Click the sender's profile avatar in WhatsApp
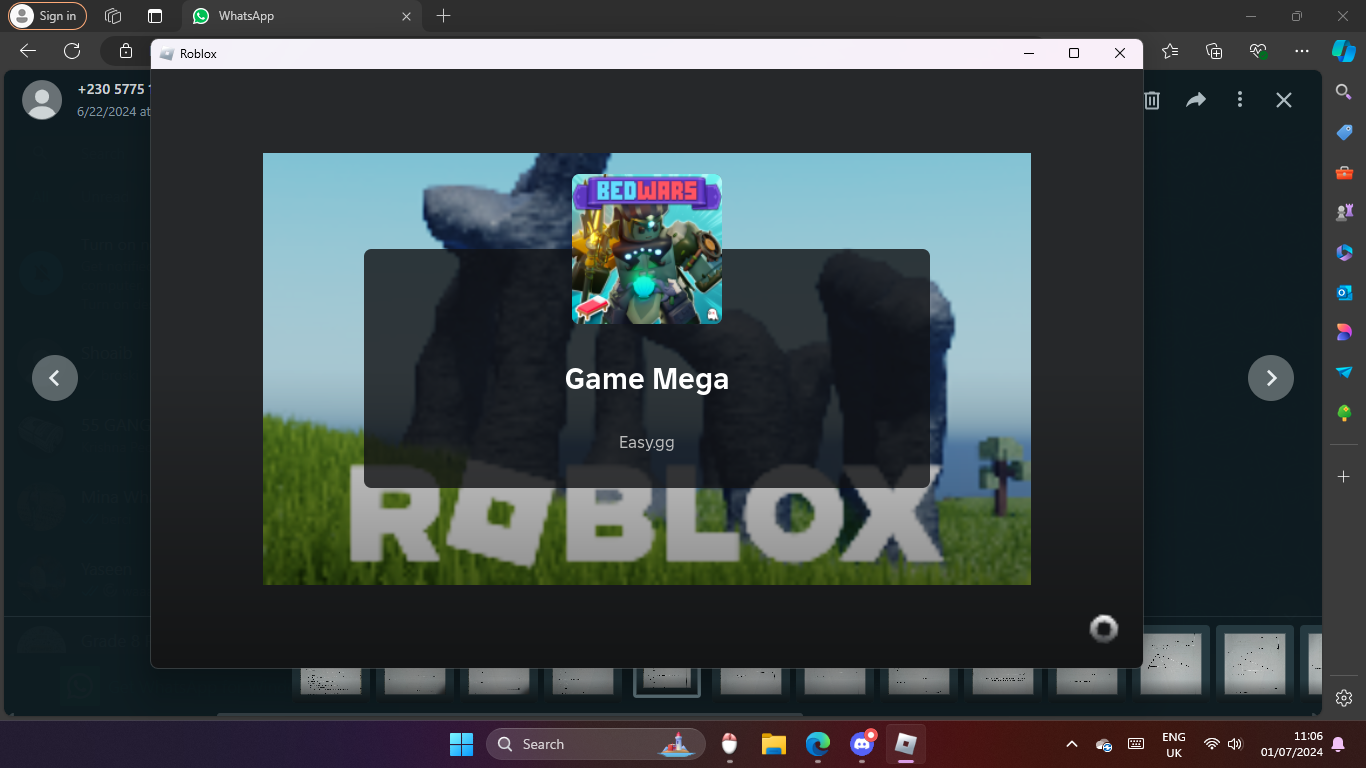The image size is (1366, 768). coord(42,100)
